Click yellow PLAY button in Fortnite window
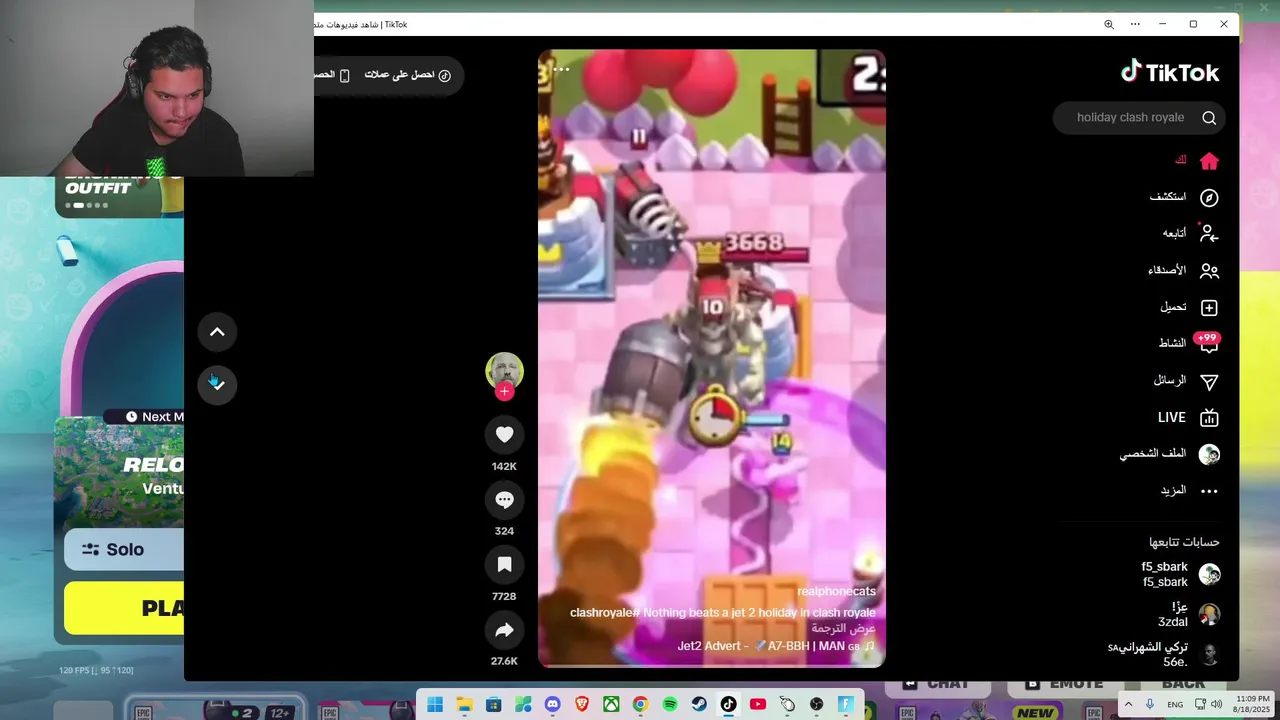 point(124,607)
